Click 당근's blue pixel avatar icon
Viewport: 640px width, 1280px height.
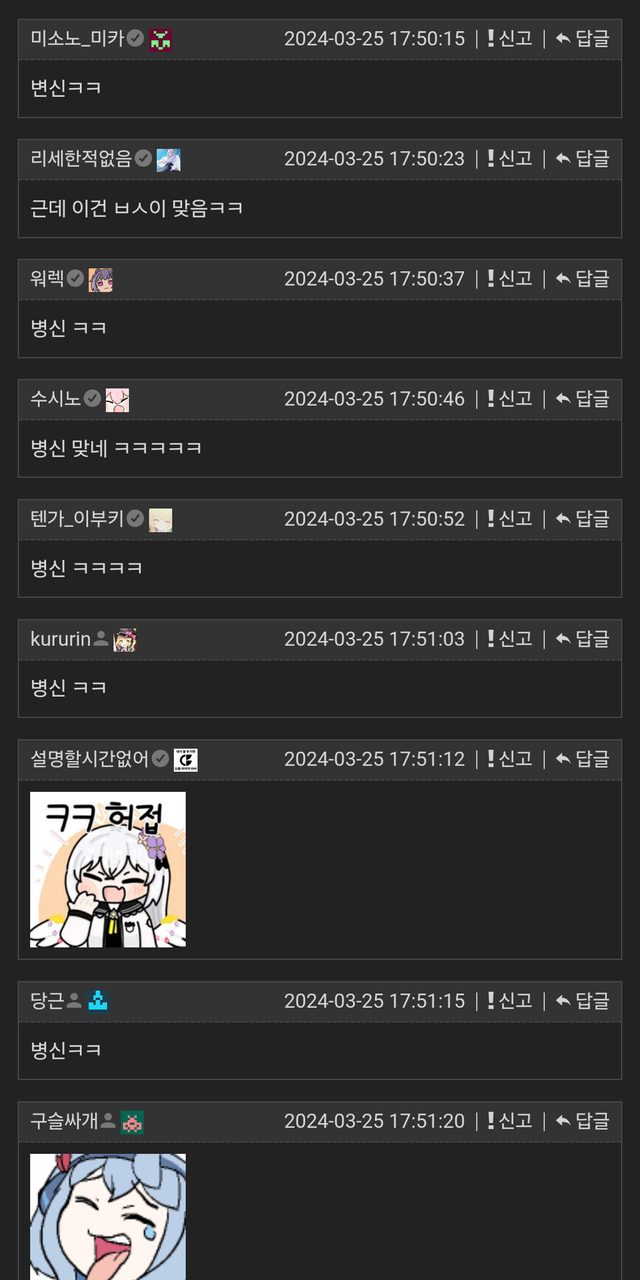coord(97,1001)
